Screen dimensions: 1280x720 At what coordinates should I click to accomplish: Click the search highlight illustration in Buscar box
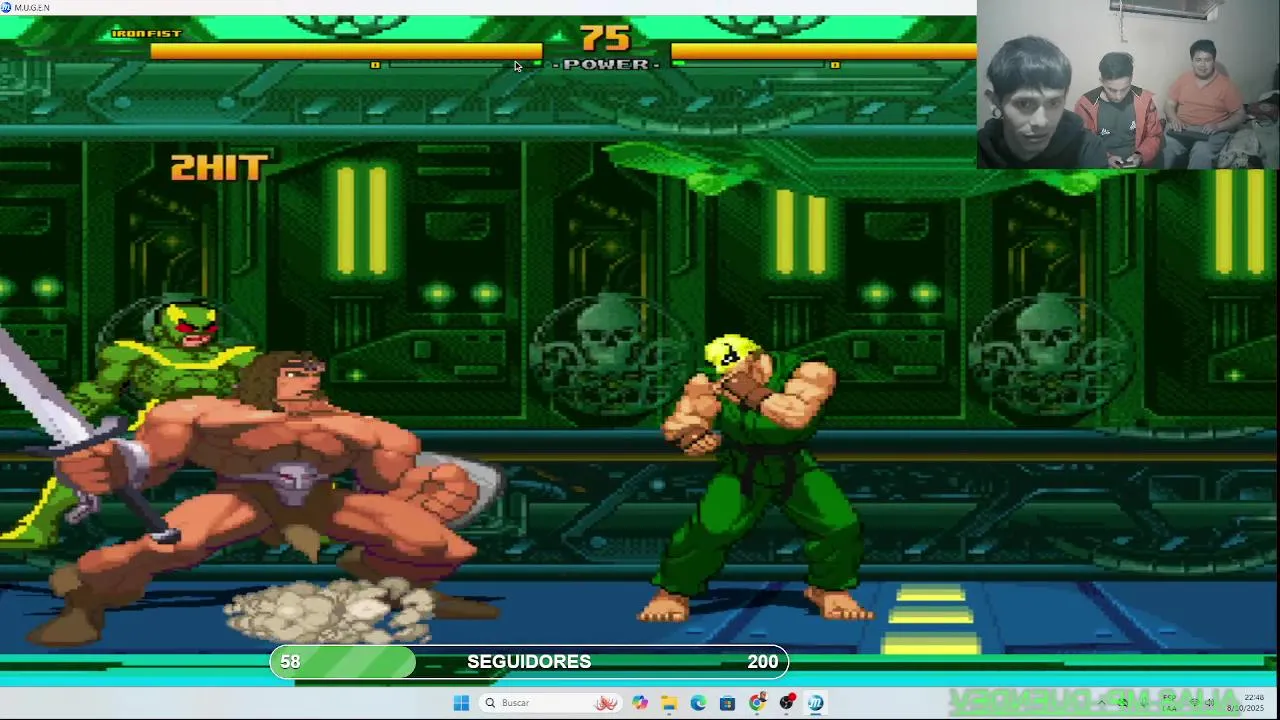[x=606, y=703]
